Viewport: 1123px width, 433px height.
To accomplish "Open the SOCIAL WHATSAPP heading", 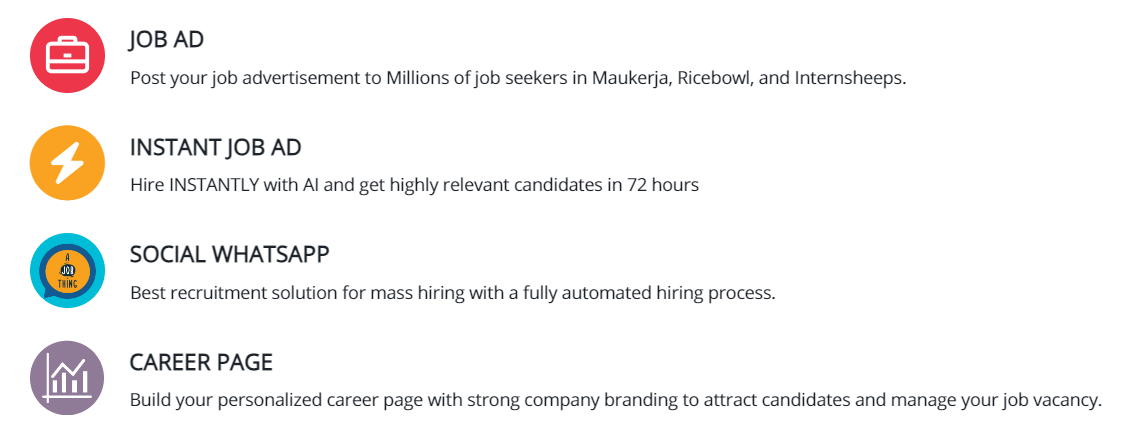I will 229,255.
